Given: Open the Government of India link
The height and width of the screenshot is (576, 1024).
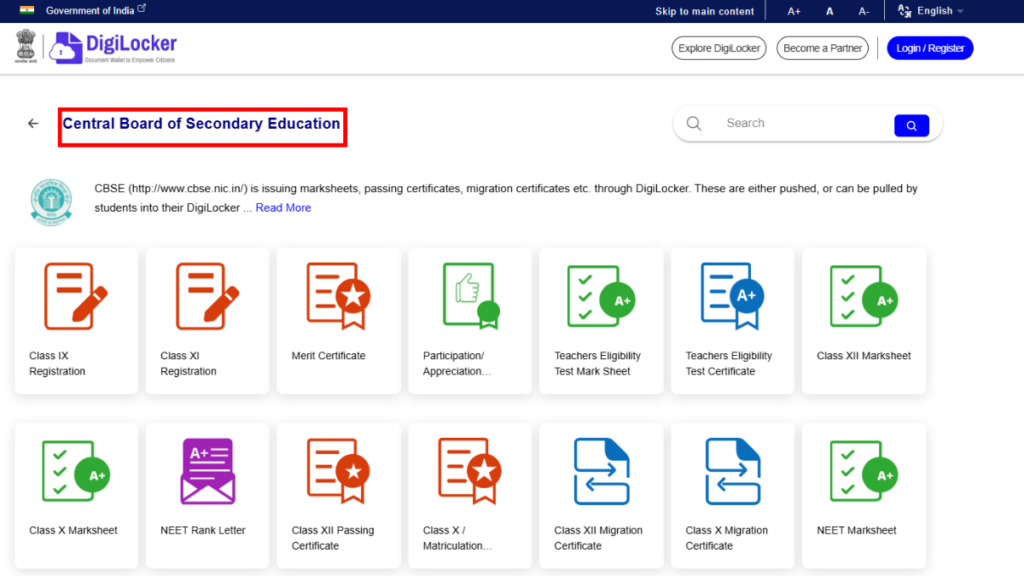Looking at the screenshot, I should pyautogui.click(x=95, y=10).
